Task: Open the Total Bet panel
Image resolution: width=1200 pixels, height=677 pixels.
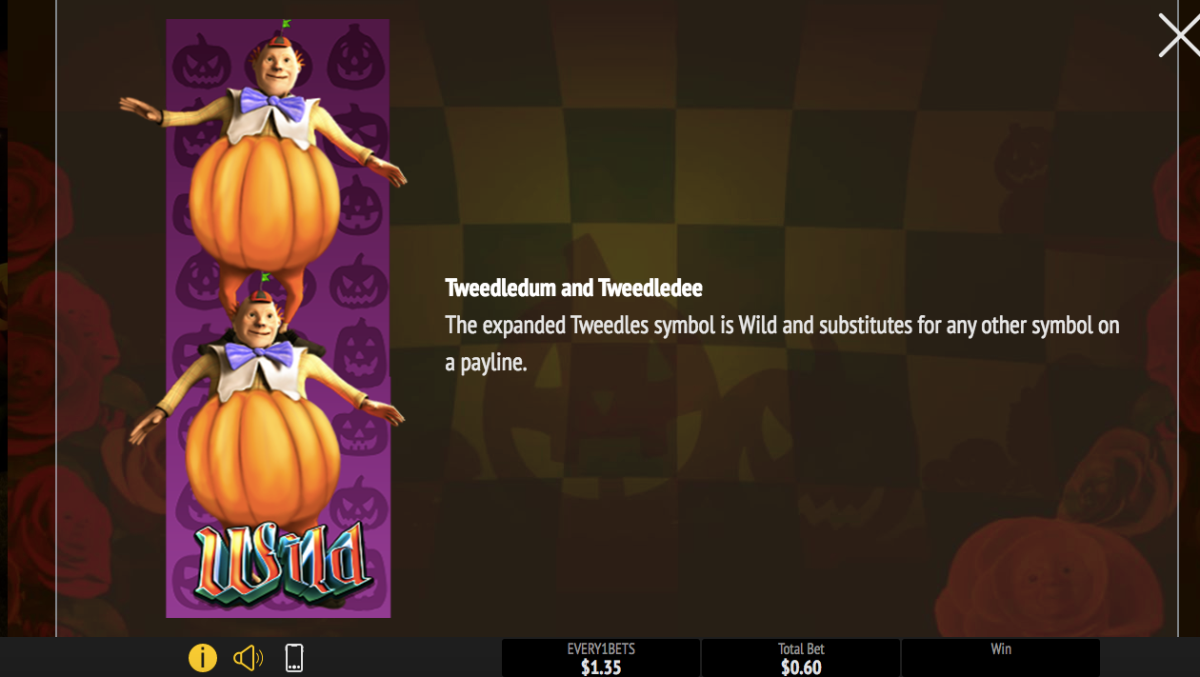Action: (801, 658)
